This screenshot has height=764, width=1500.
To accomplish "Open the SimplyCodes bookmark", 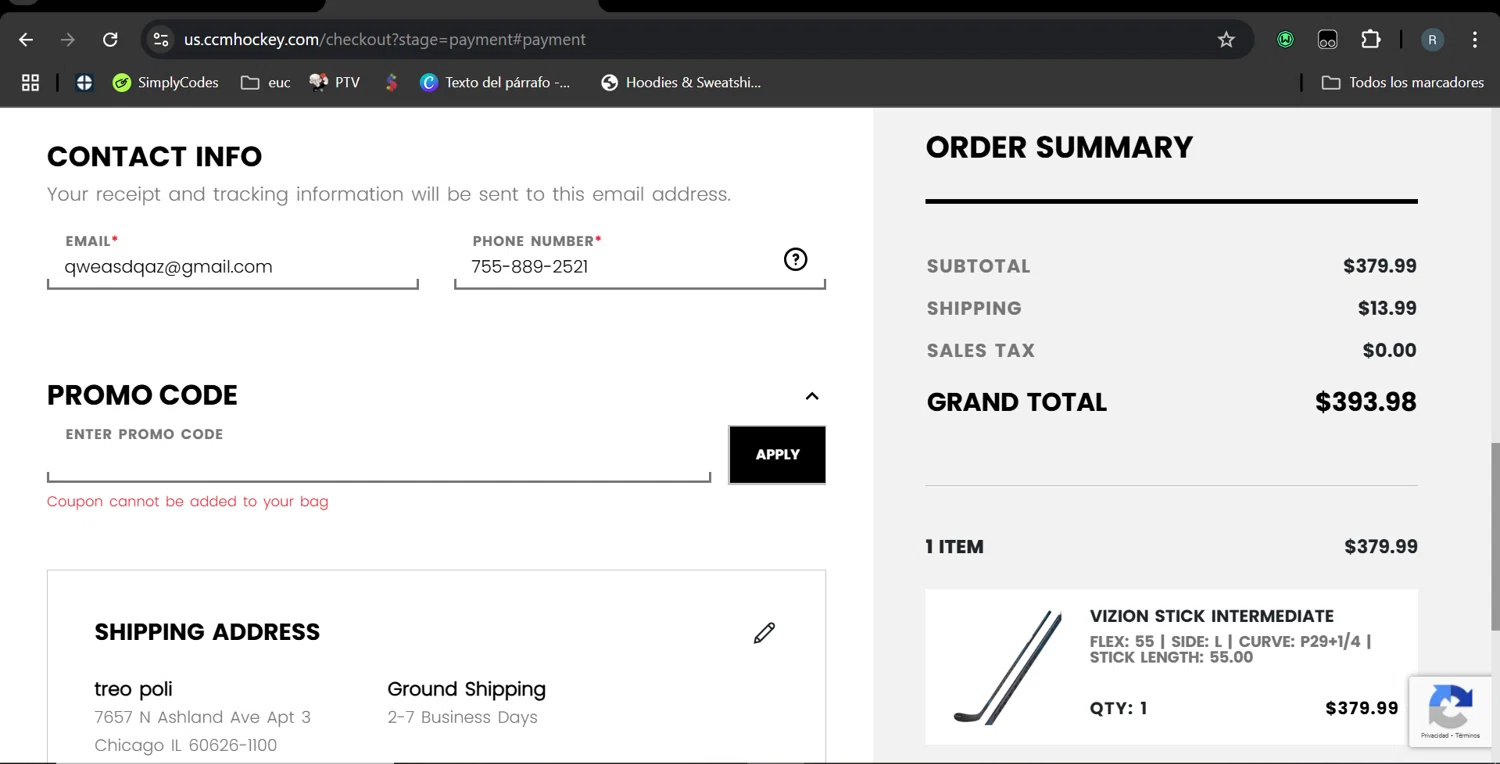I will tap(166, 83).
